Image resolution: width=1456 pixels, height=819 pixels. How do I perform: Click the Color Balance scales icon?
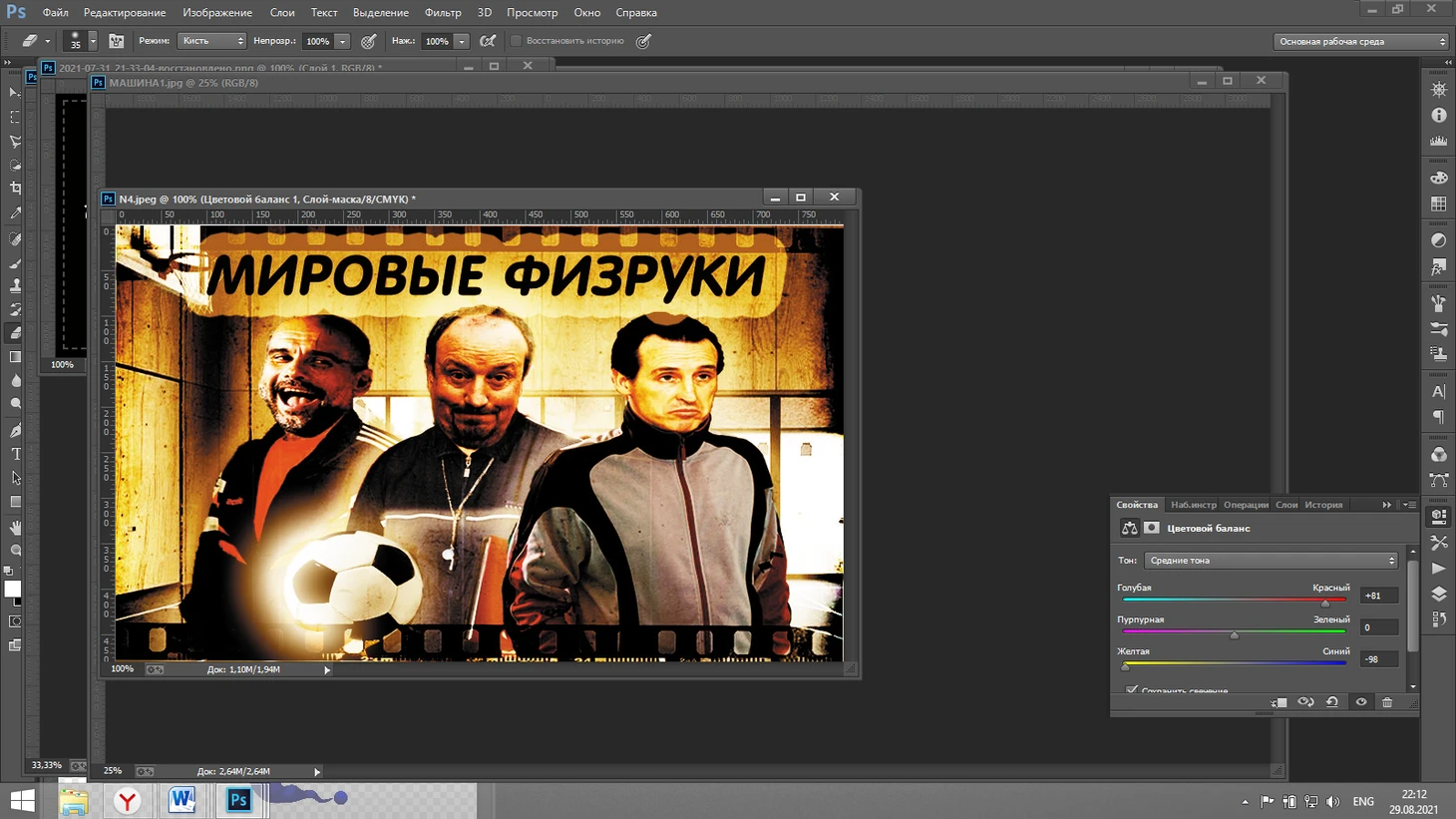click(x=1129, y=528)
